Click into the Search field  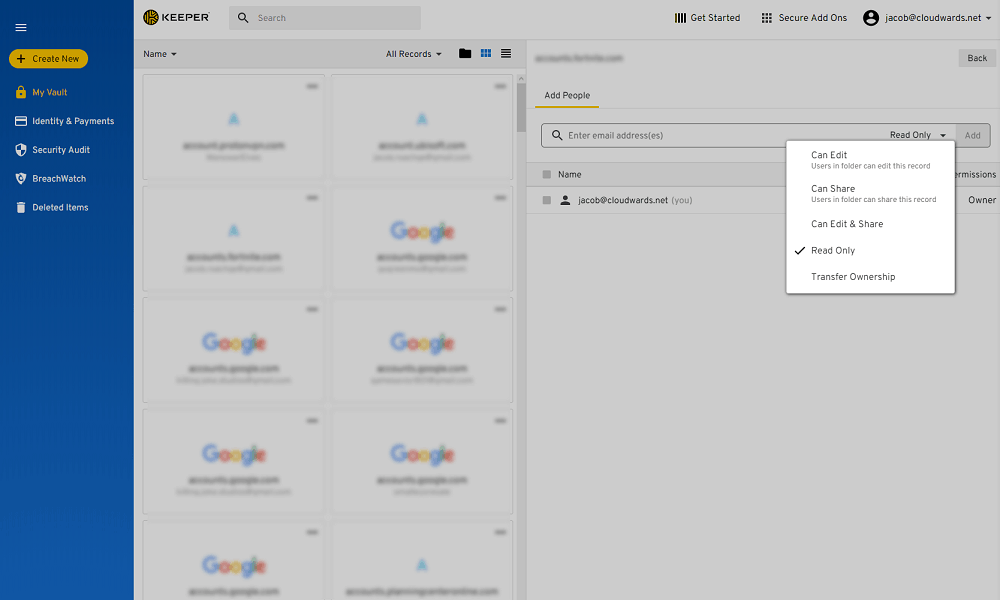(x=325, y=18)
